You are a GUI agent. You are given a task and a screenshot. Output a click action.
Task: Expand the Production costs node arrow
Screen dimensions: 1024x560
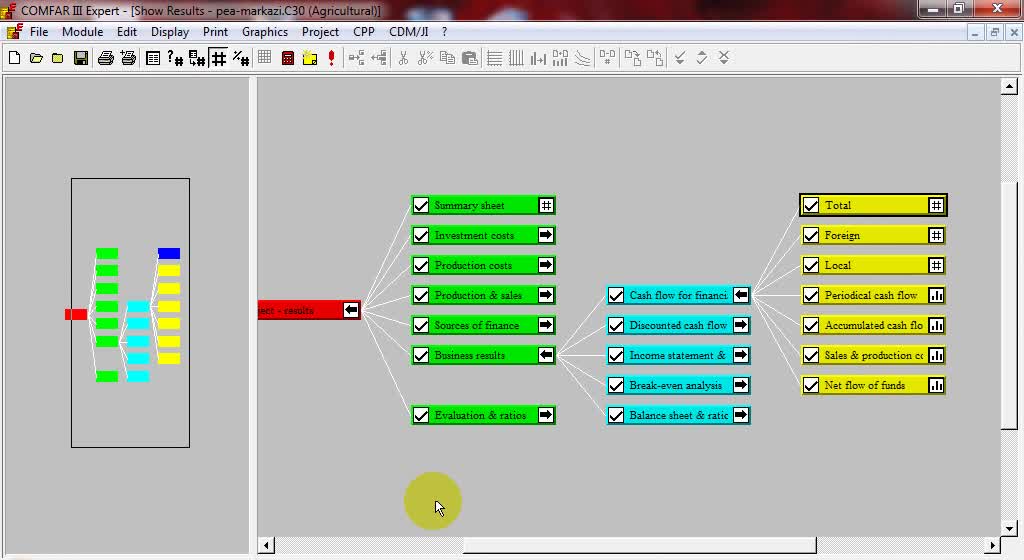pyautogui.click(x=546, y=265)
